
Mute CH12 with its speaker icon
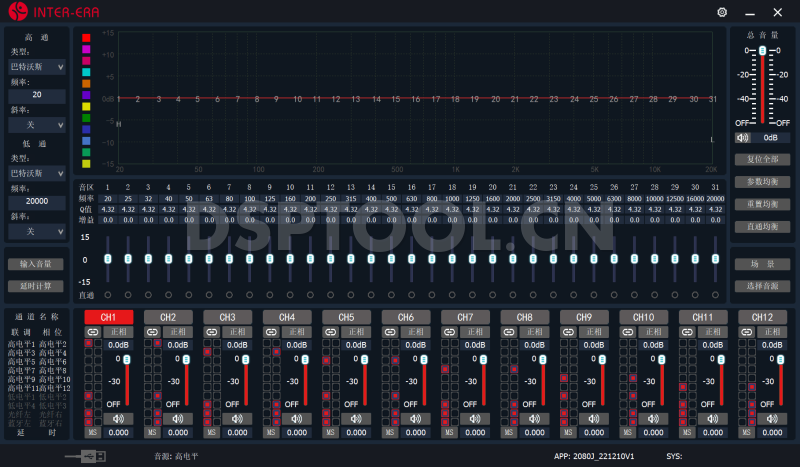point(773,418)
